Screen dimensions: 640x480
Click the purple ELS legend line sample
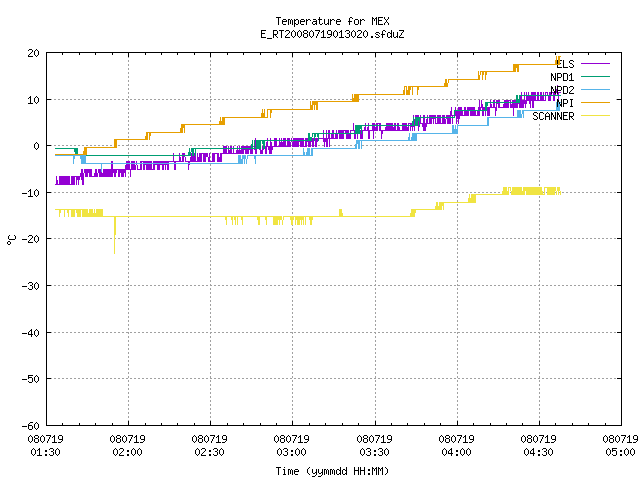pyautogui.click(x=596, y=64)
